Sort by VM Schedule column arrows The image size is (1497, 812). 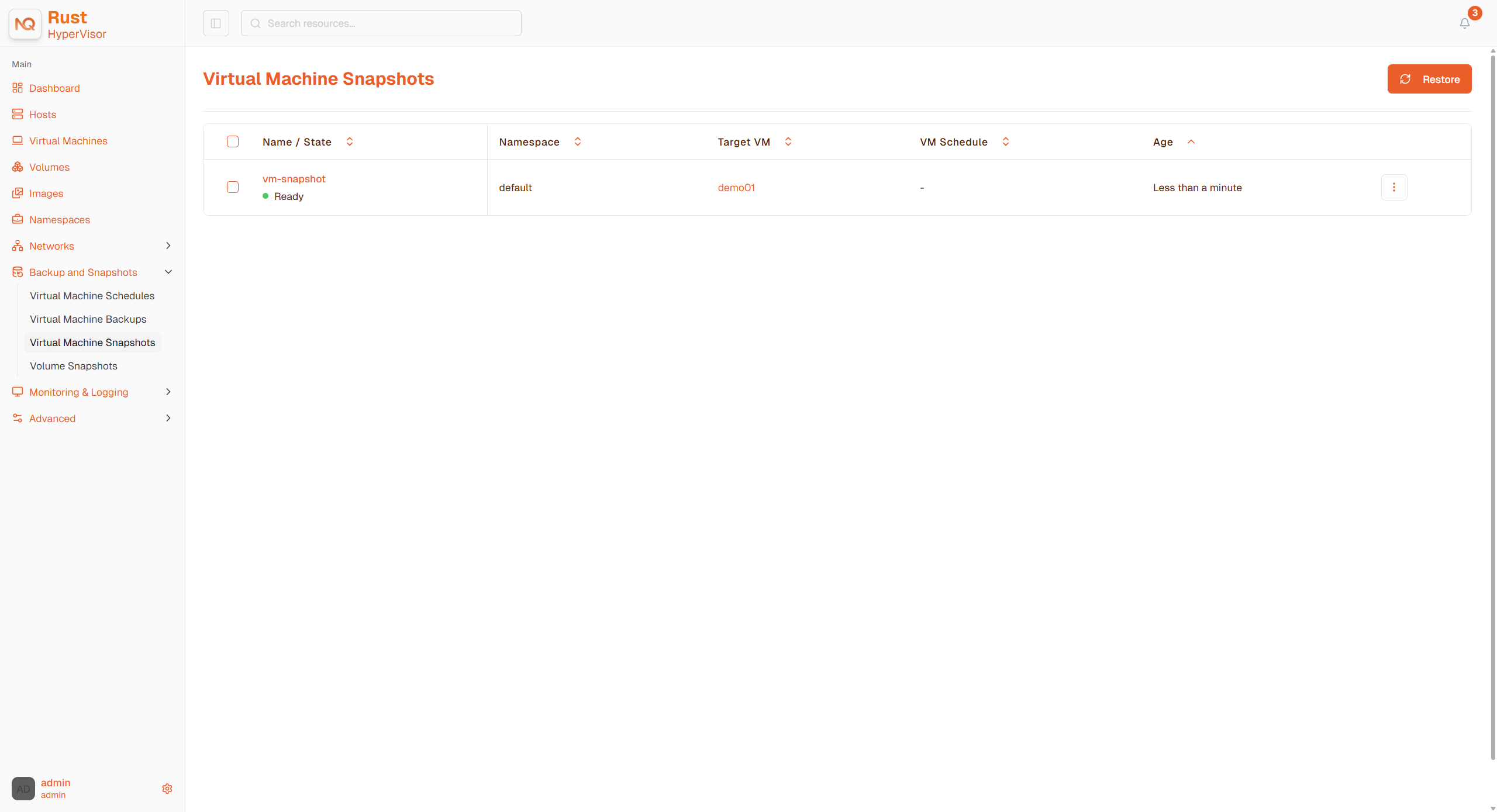click(1006, 141)
